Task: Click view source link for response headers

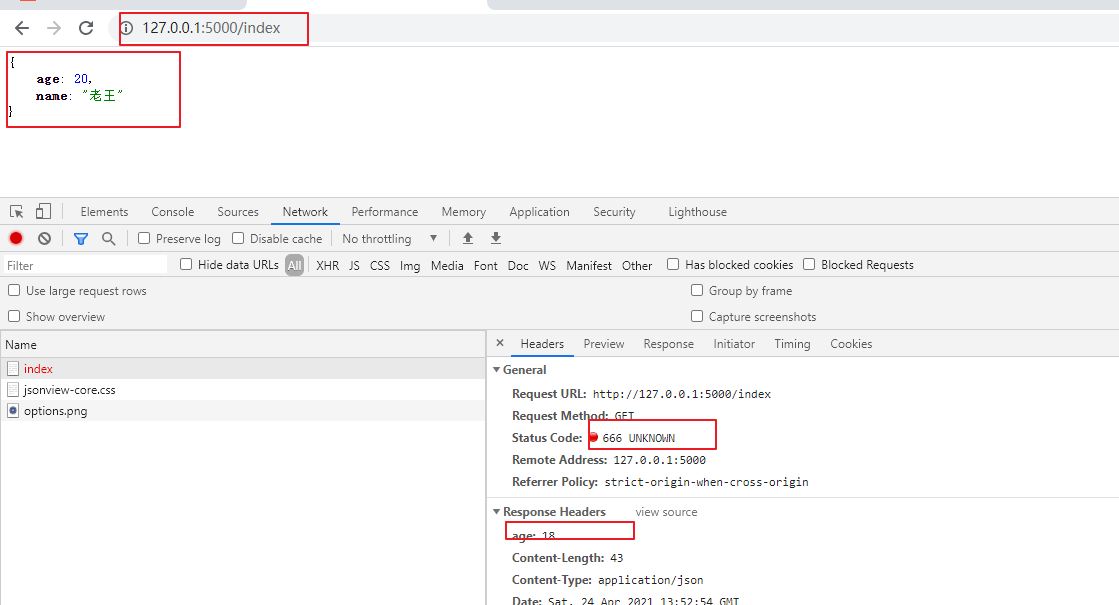Action: point(666,512)
